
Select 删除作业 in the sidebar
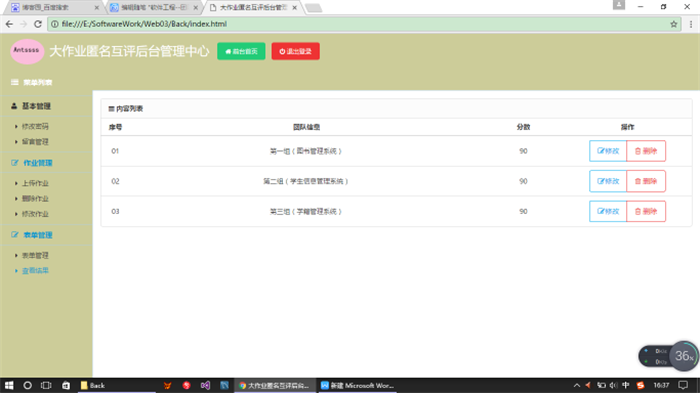[35, 198]
